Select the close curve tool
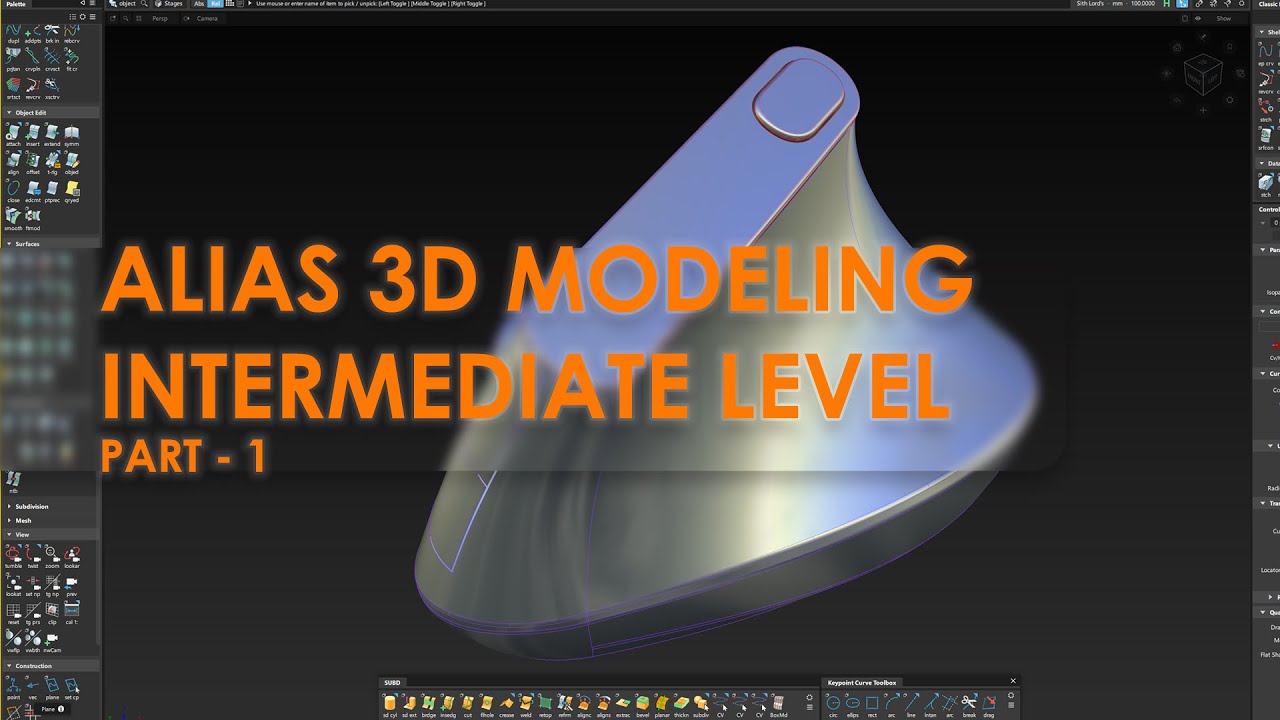This screenshot has height=720, width=1280. tap(13, 191)
